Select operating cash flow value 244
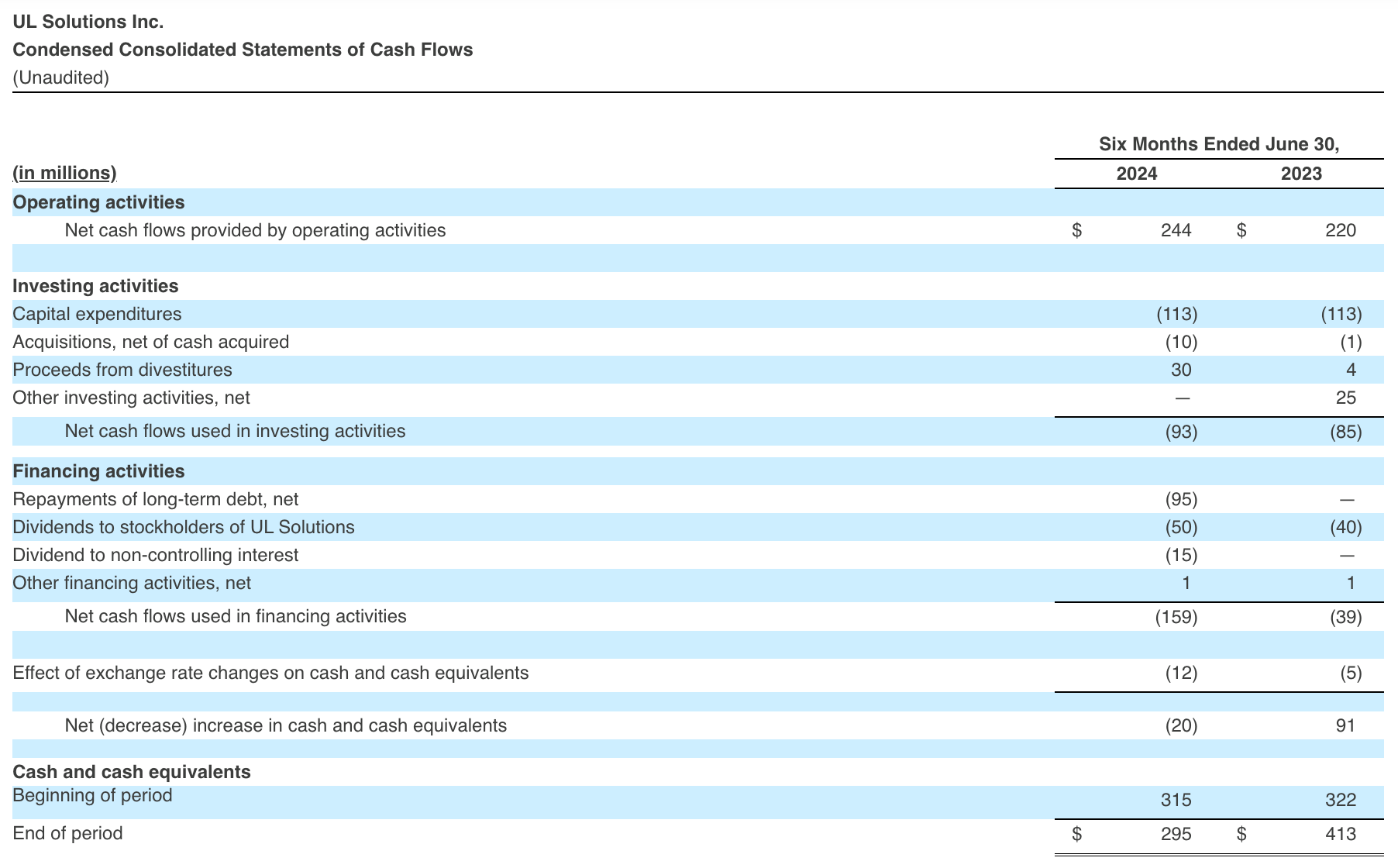Viewport: 1398px width, 868px height. point(1176,230)
